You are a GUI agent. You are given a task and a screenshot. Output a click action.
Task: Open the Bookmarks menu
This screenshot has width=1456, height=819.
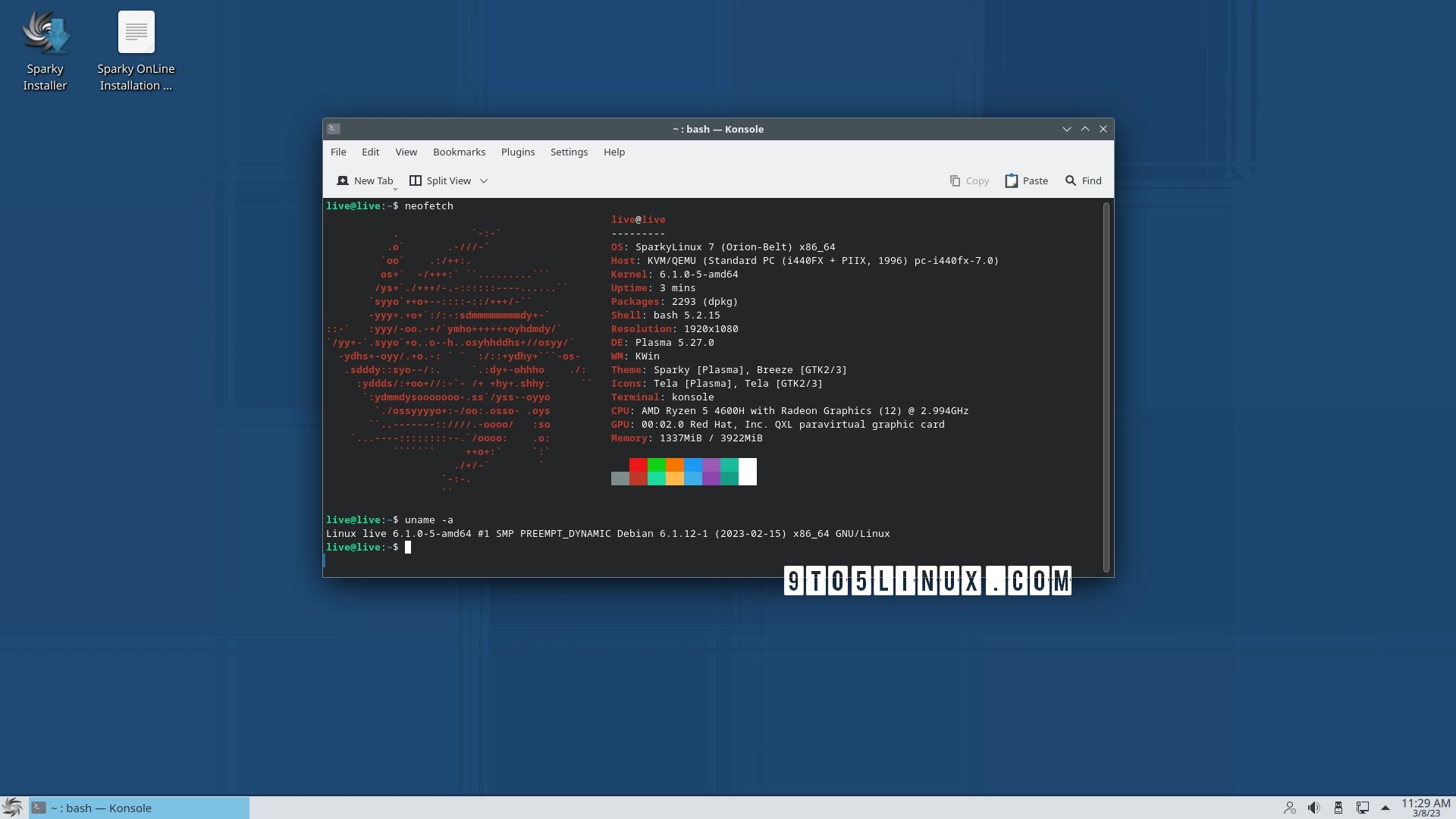(x=459, y=152)
